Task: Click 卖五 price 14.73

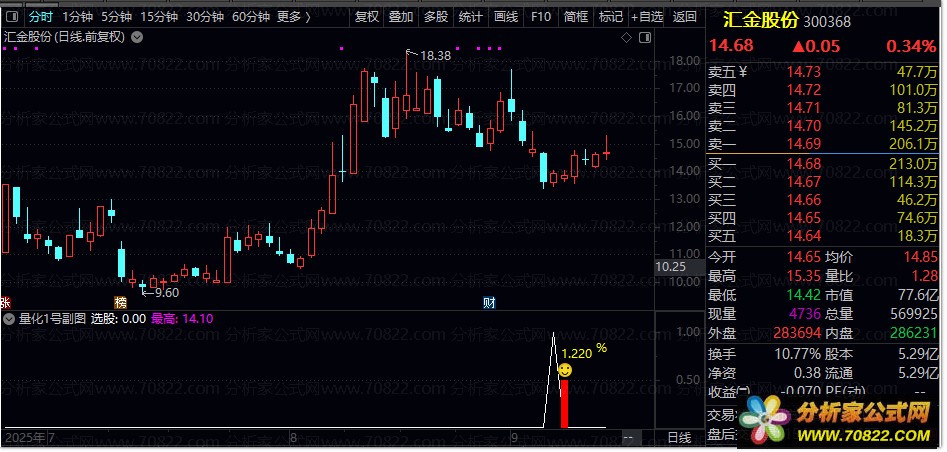Action: tap(804, 73)
